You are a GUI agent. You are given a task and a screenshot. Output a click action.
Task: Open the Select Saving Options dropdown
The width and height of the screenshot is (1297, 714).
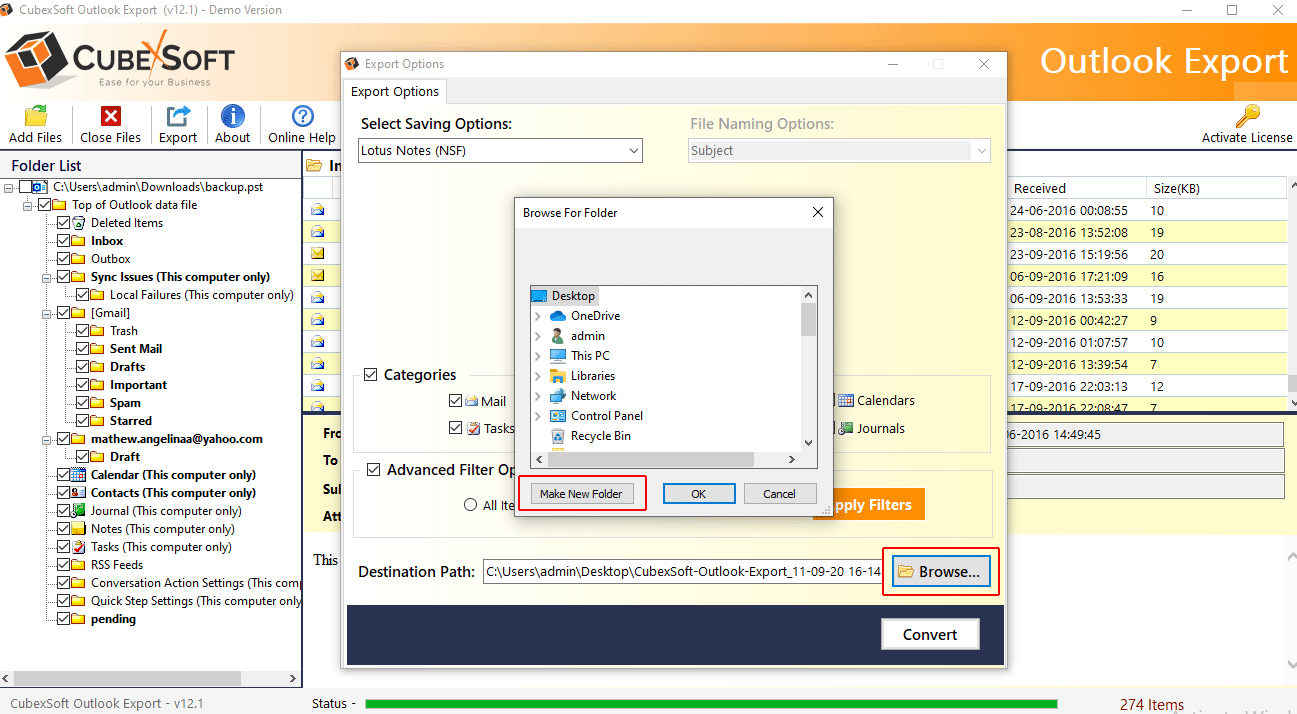(x=501, y=151)
